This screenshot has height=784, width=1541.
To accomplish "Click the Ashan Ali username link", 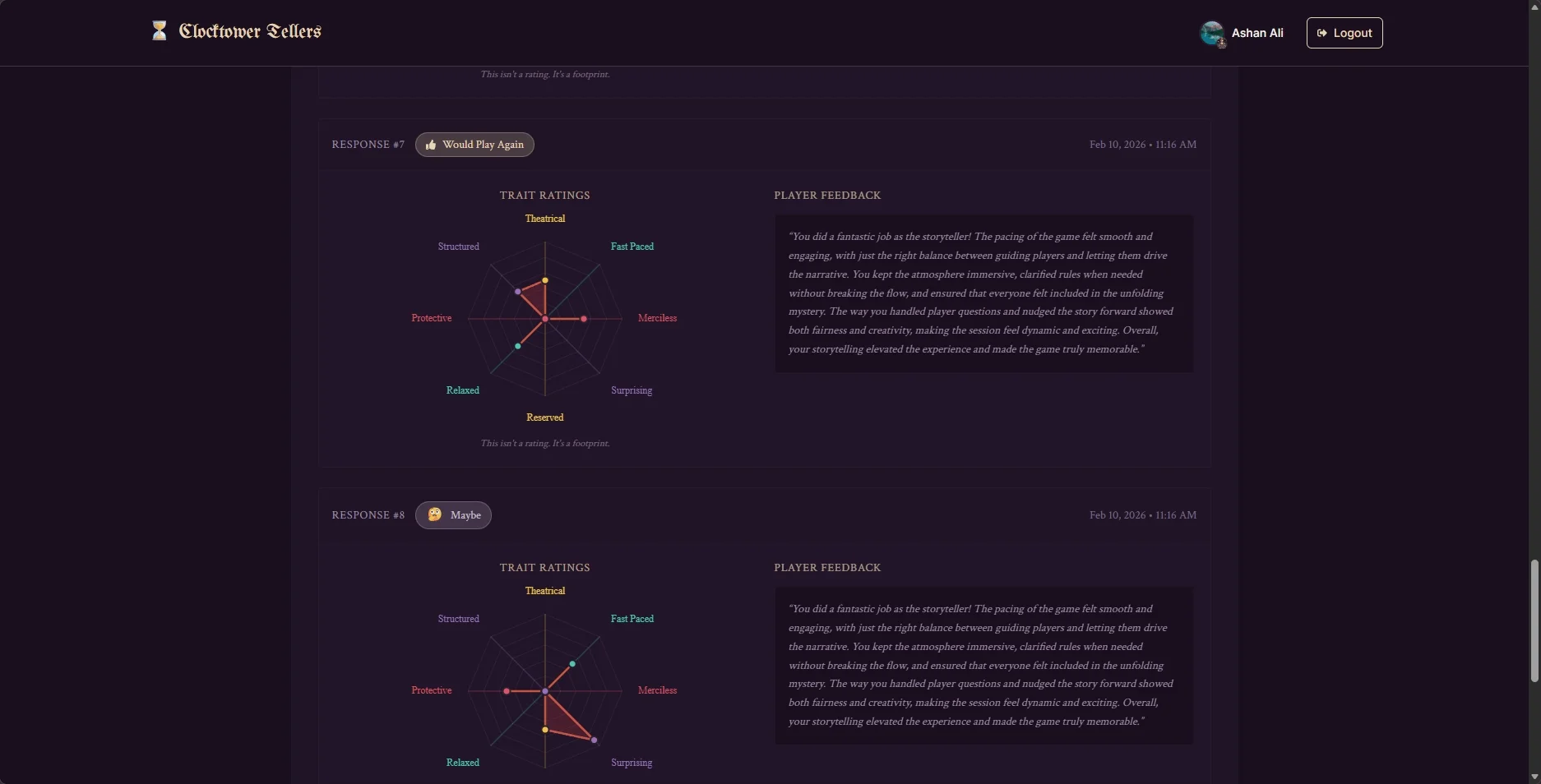I will pyautogui.click(x=1257, y=33).
